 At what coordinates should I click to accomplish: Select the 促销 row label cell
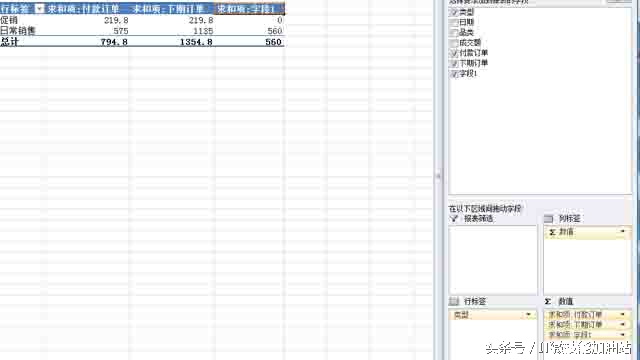pyautogui.click(x=22, y=20)
